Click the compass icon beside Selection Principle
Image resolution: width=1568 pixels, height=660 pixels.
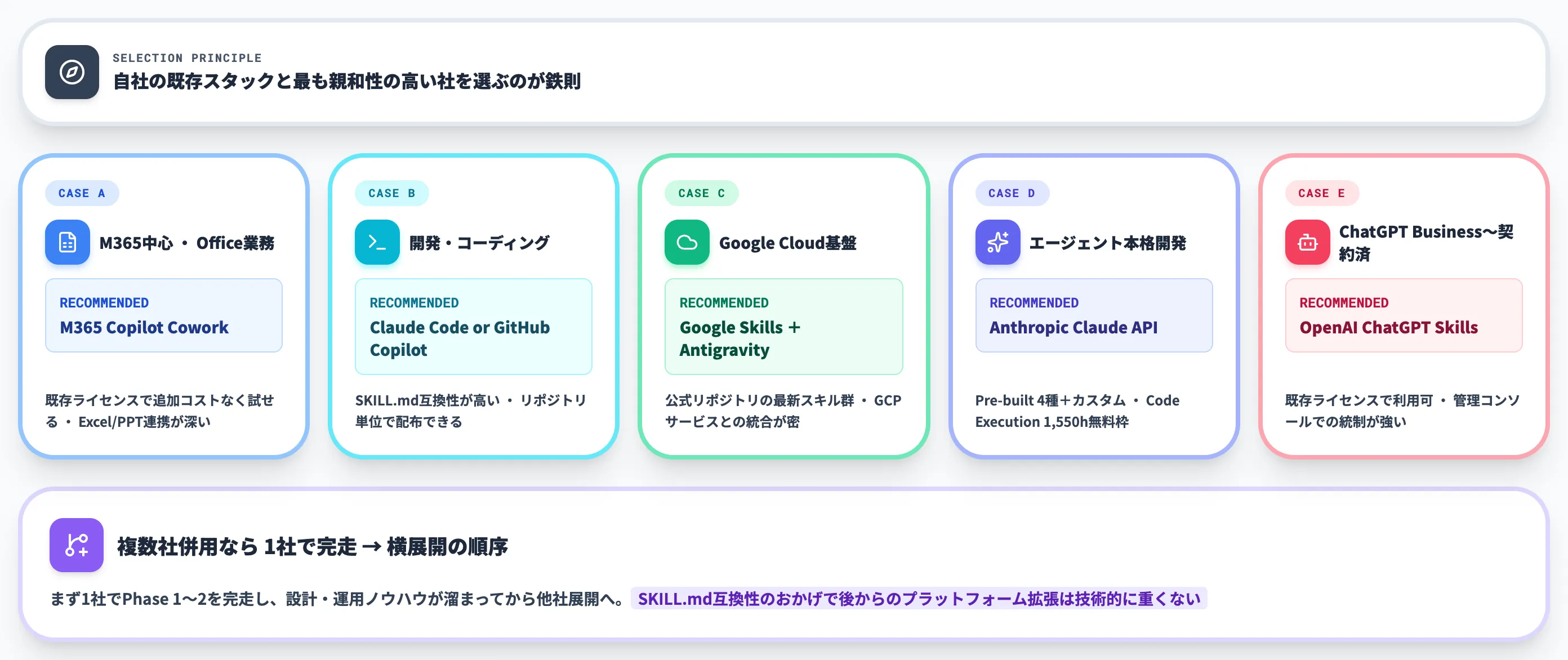click(72, 72)
